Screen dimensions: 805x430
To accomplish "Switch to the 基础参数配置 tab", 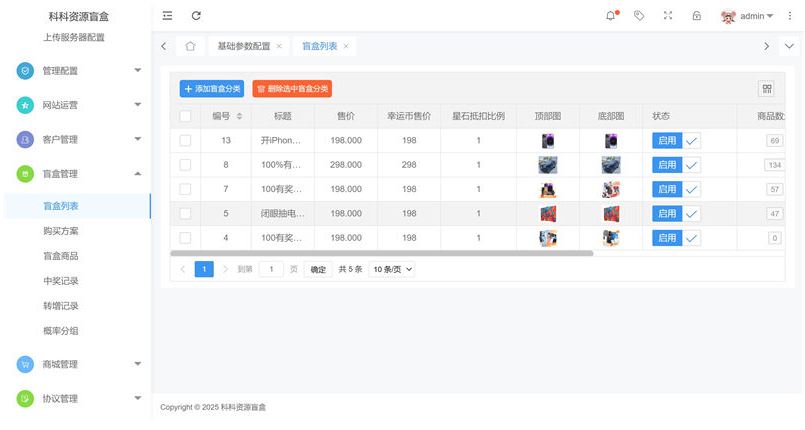I will click(243, 46).
